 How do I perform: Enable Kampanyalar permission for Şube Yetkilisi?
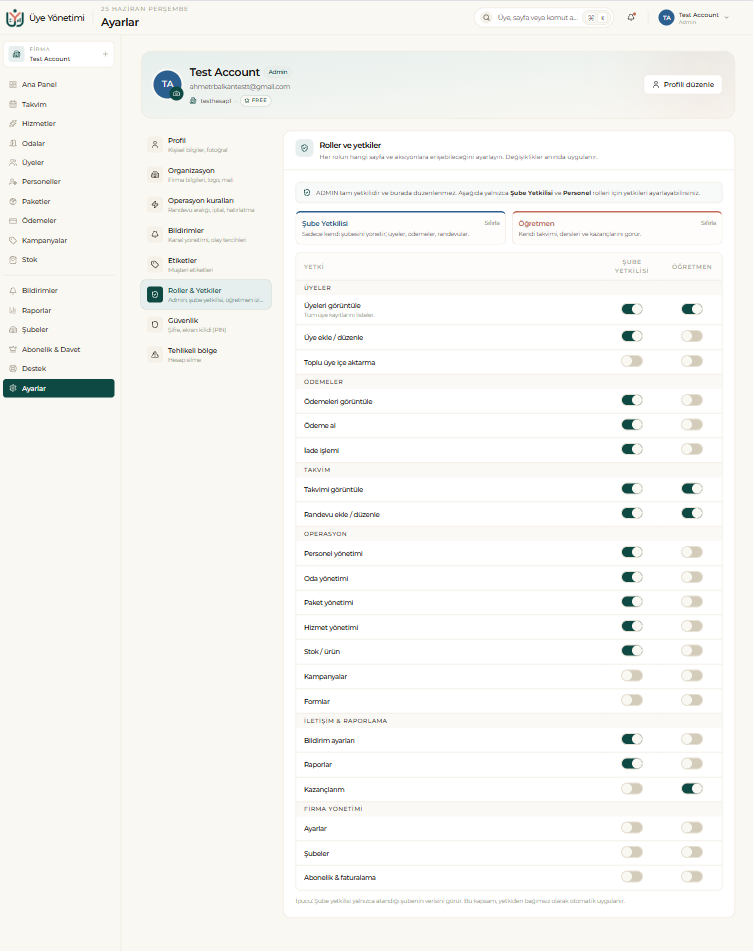pos(632,676)
